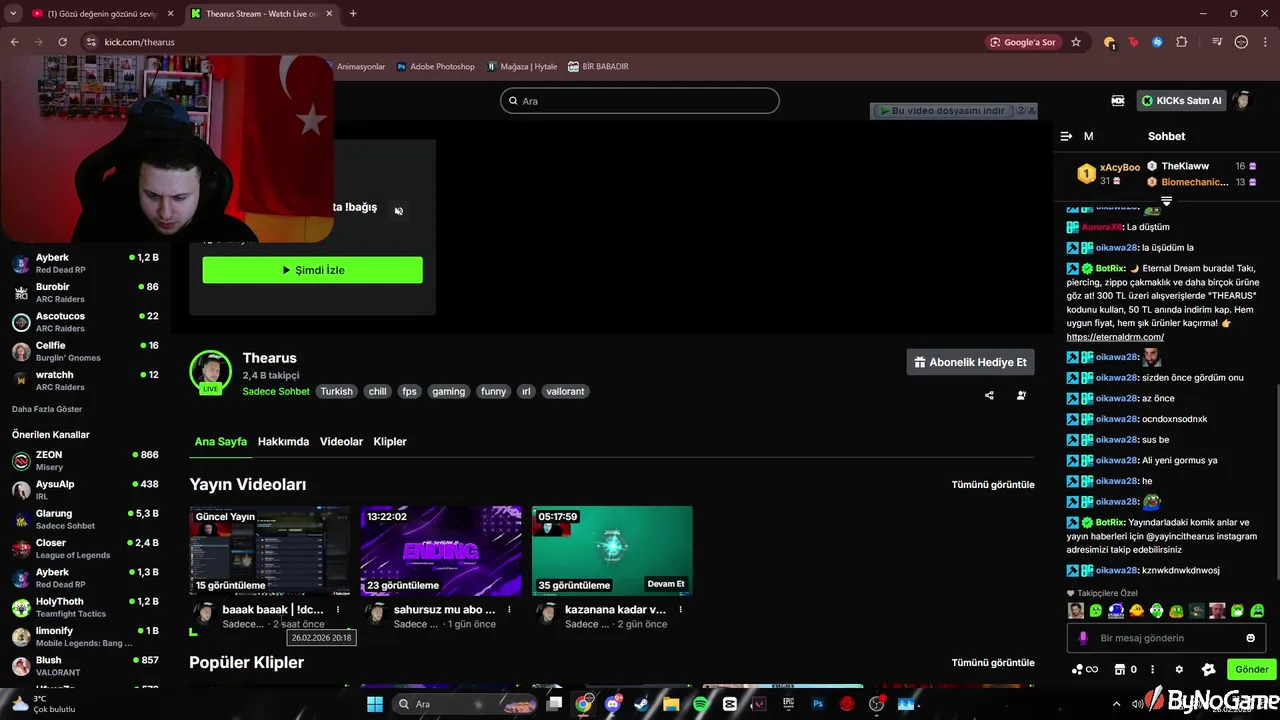
Task: Open Discord from the taskbar
Action: [613, 704]
